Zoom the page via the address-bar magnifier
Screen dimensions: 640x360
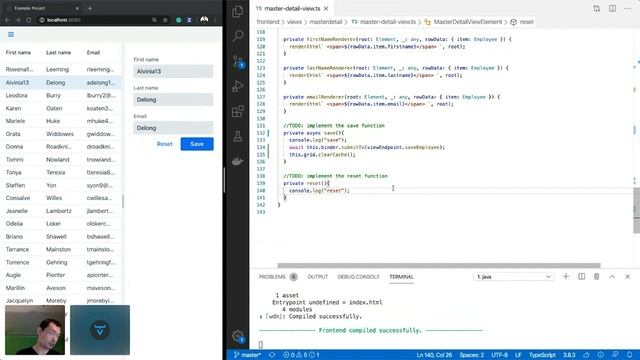(x=154, y=20)
